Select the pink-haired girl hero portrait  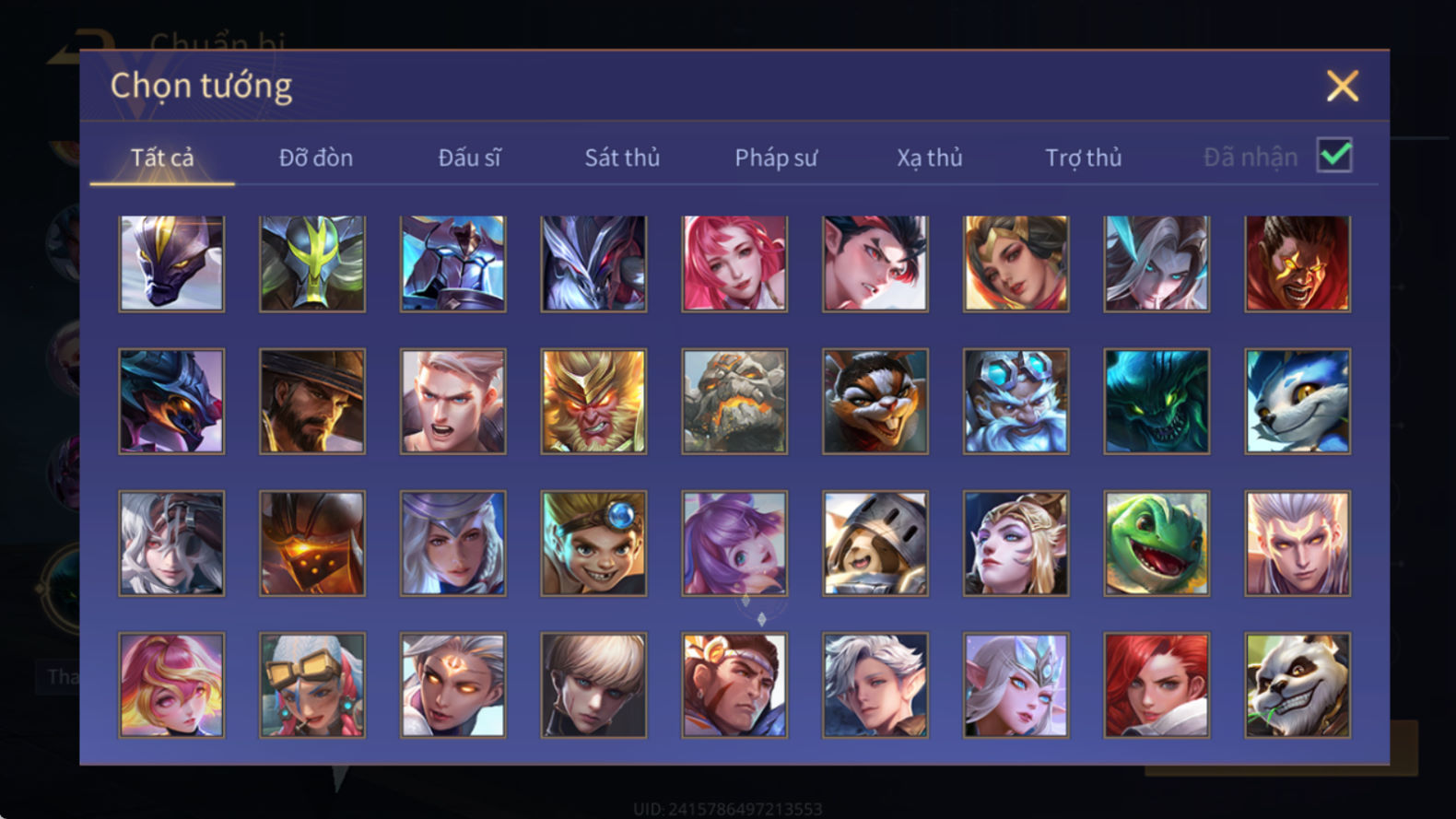tap(734, 264)
